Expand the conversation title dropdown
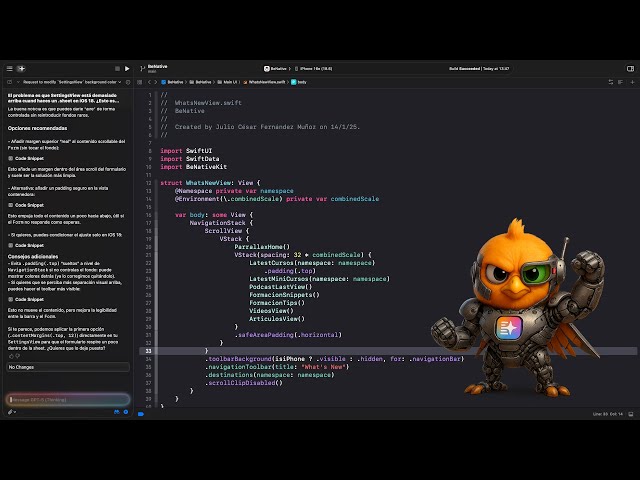640x480 pixels. pos(72,82)
